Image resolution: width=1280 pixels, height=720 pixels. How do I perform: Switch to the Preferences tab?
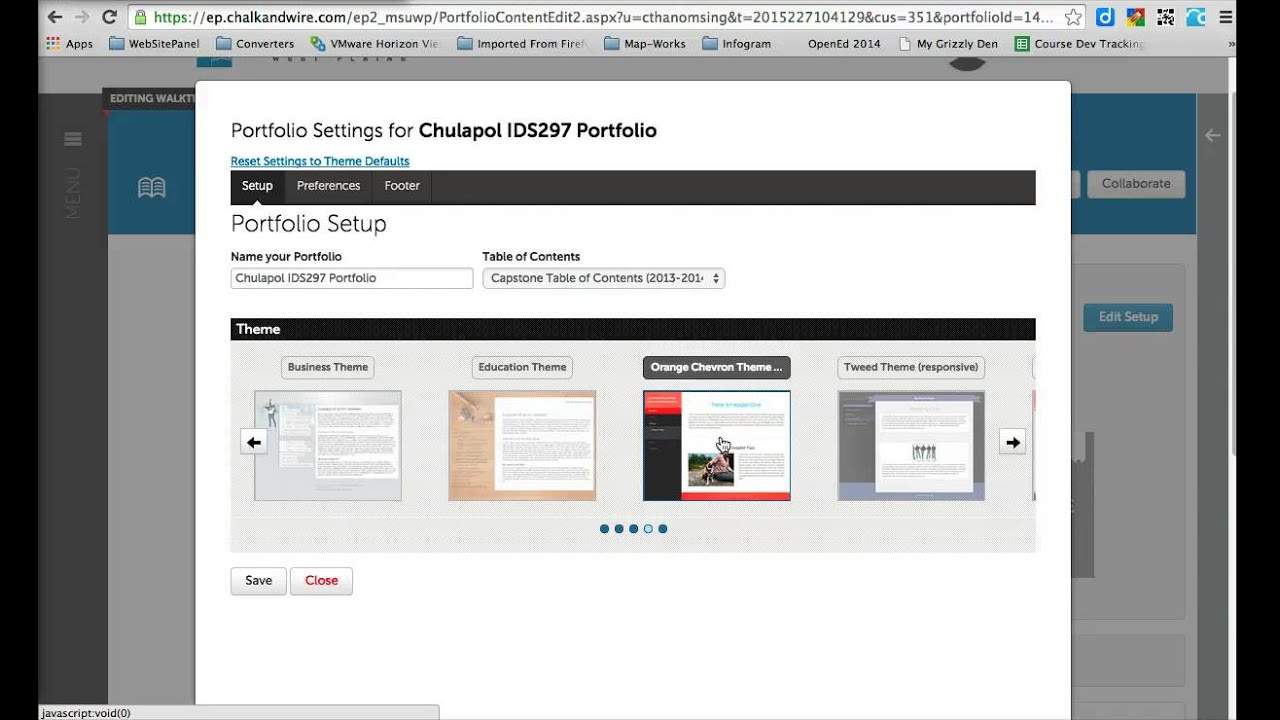click(x=328, y=186)
